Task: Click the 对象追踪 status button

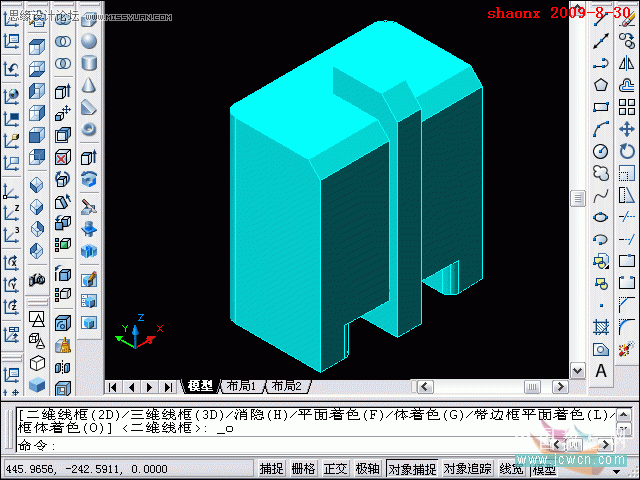Action: click(467, 468)
